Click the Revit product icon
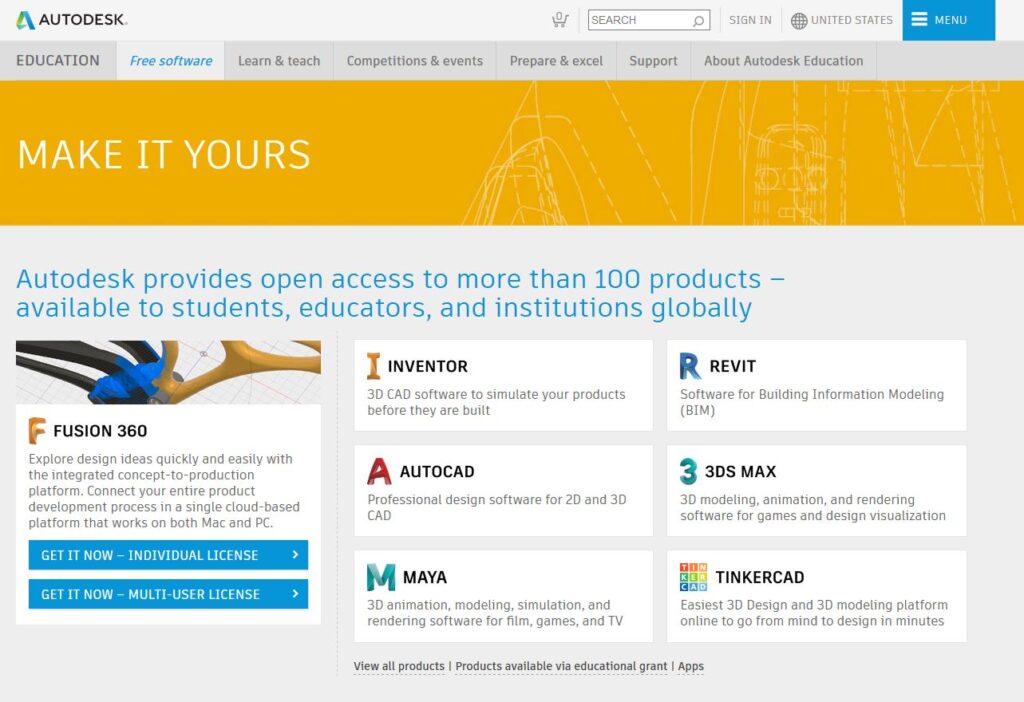Viewport: 1024px width, 702px height. [x=690, y=366]
